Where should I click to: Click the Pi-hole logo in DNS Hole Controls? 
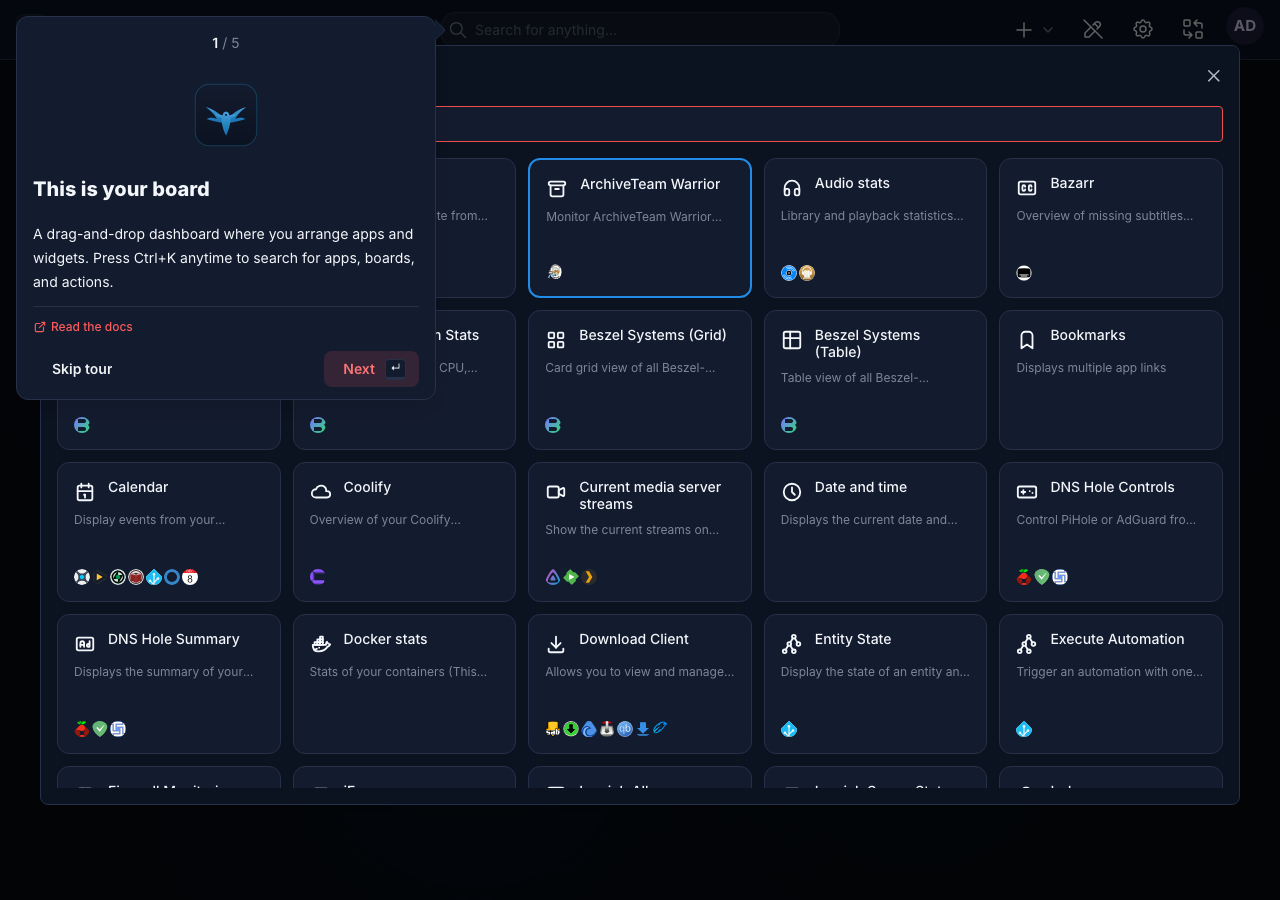coord(1024,577)
